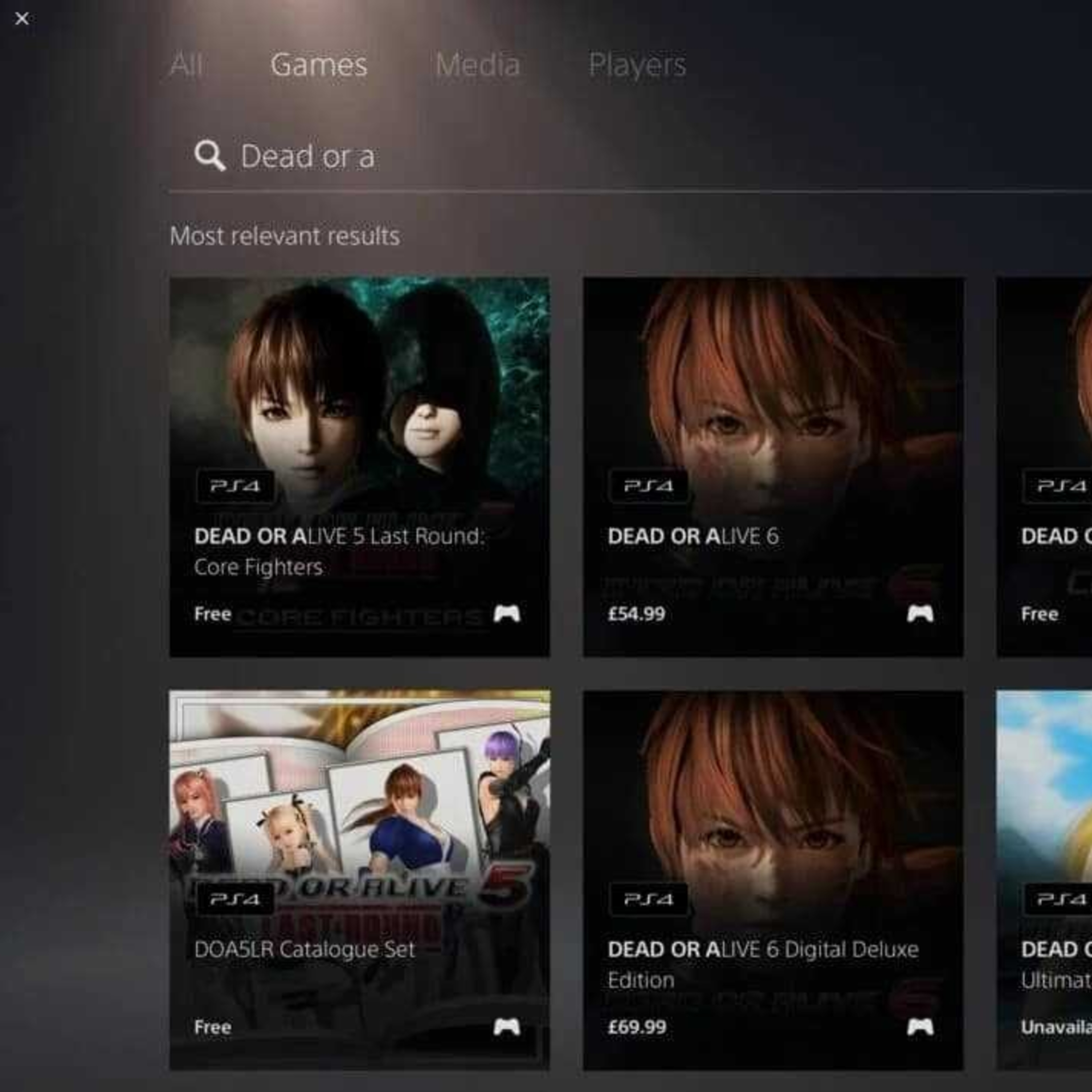The height and width of the screenshot is (1092, 1092).
Task: Switch to the Players tab
Action: coord(637,65)
